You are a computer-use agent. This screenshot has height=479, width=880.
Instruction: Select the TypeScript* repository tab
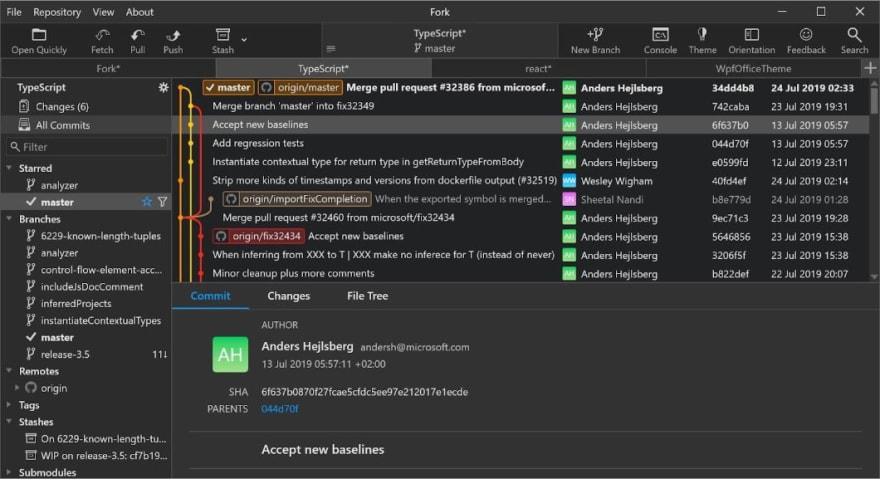pos(323,69)
